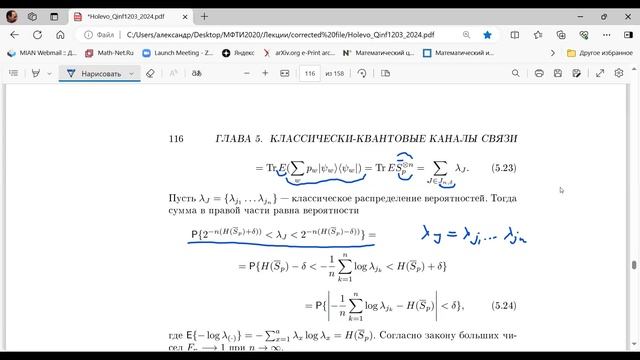This screenshot has width=640, height=360.
Task: Open a new browser tab
Action: click(204, 17)
